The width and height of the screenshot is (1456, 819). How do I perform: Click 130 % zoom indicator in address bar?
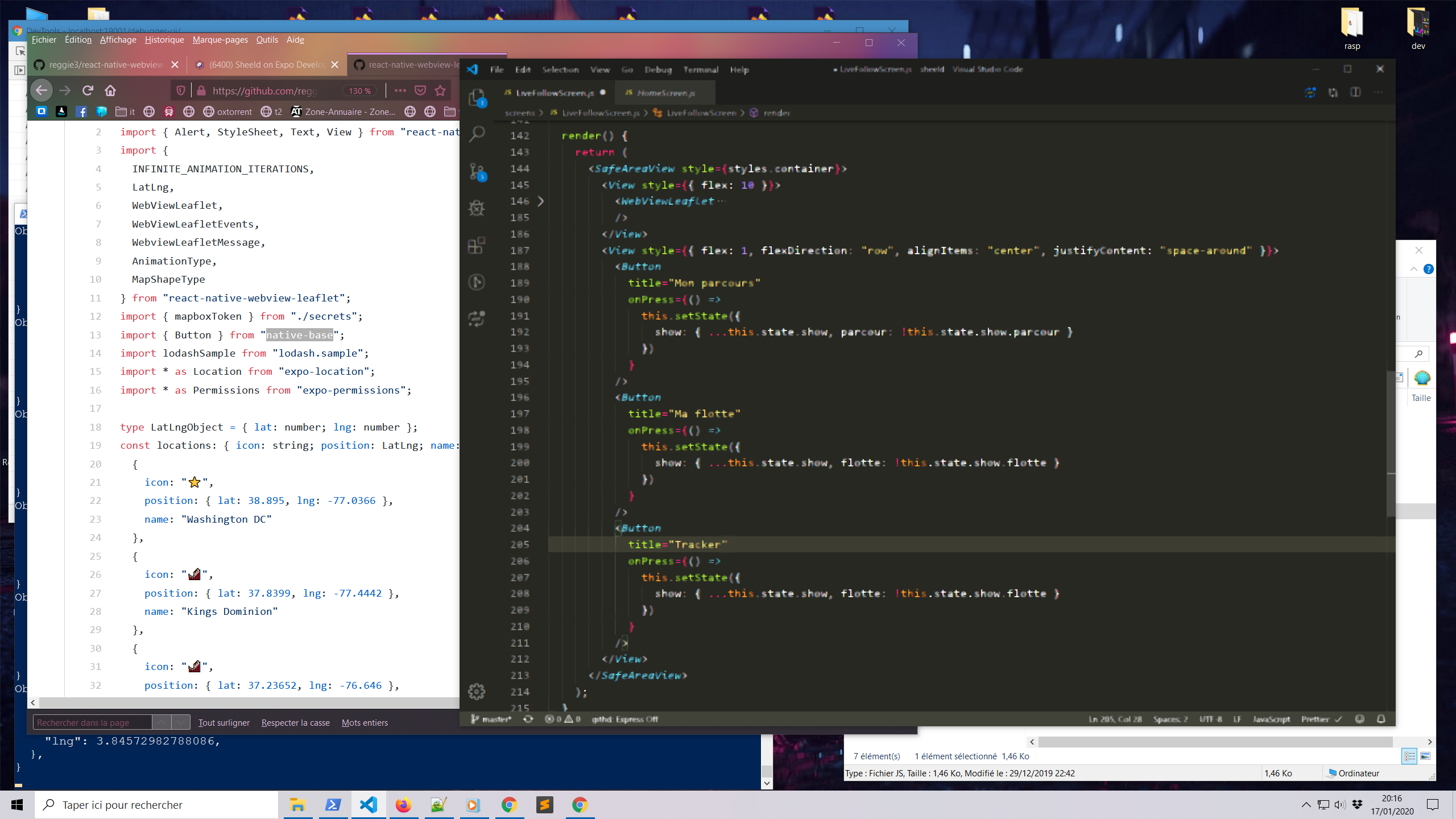(359, 91)
